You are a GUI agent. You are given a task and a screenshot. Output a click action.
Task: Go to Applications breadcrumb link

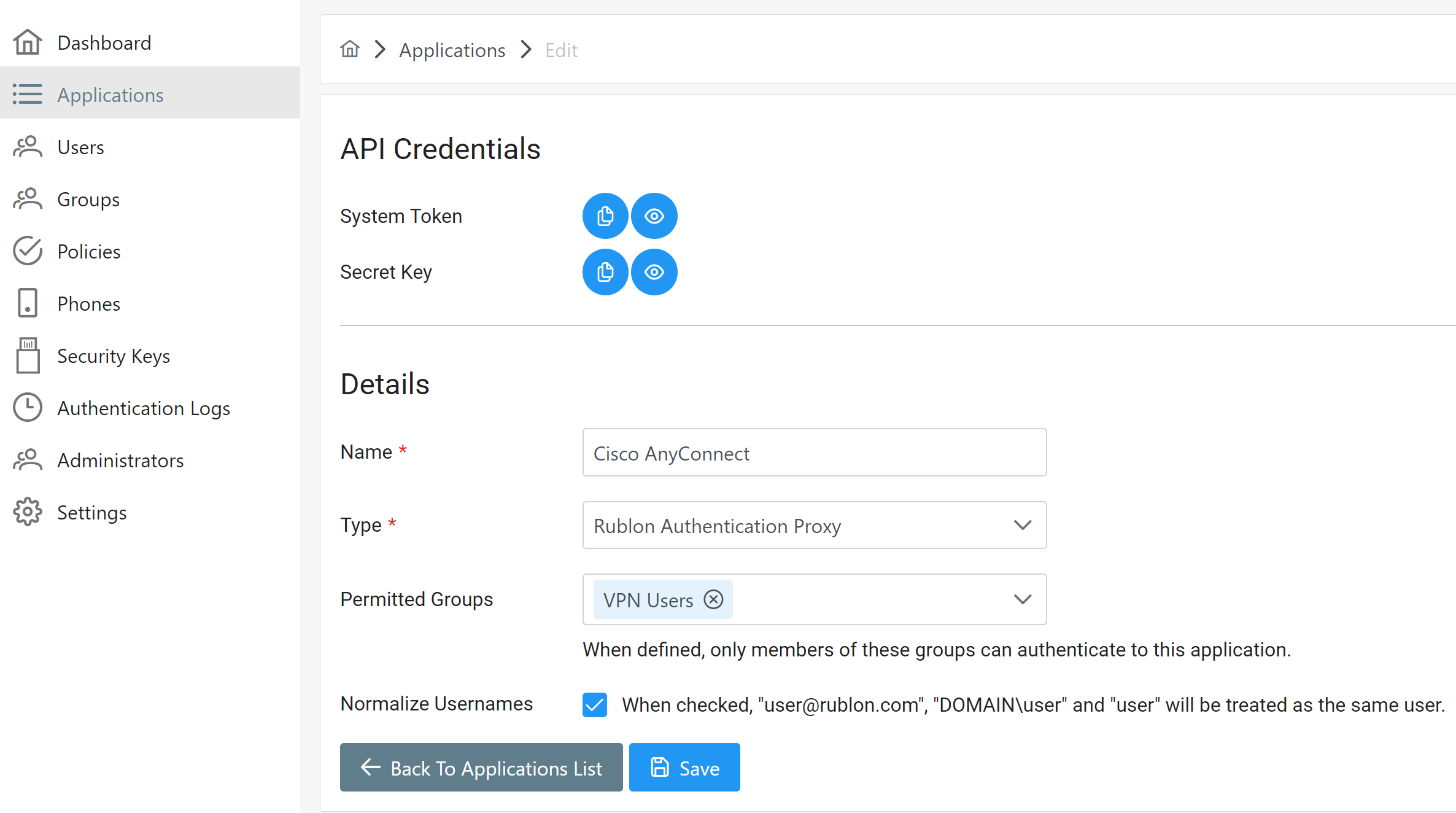click(452, 50)
